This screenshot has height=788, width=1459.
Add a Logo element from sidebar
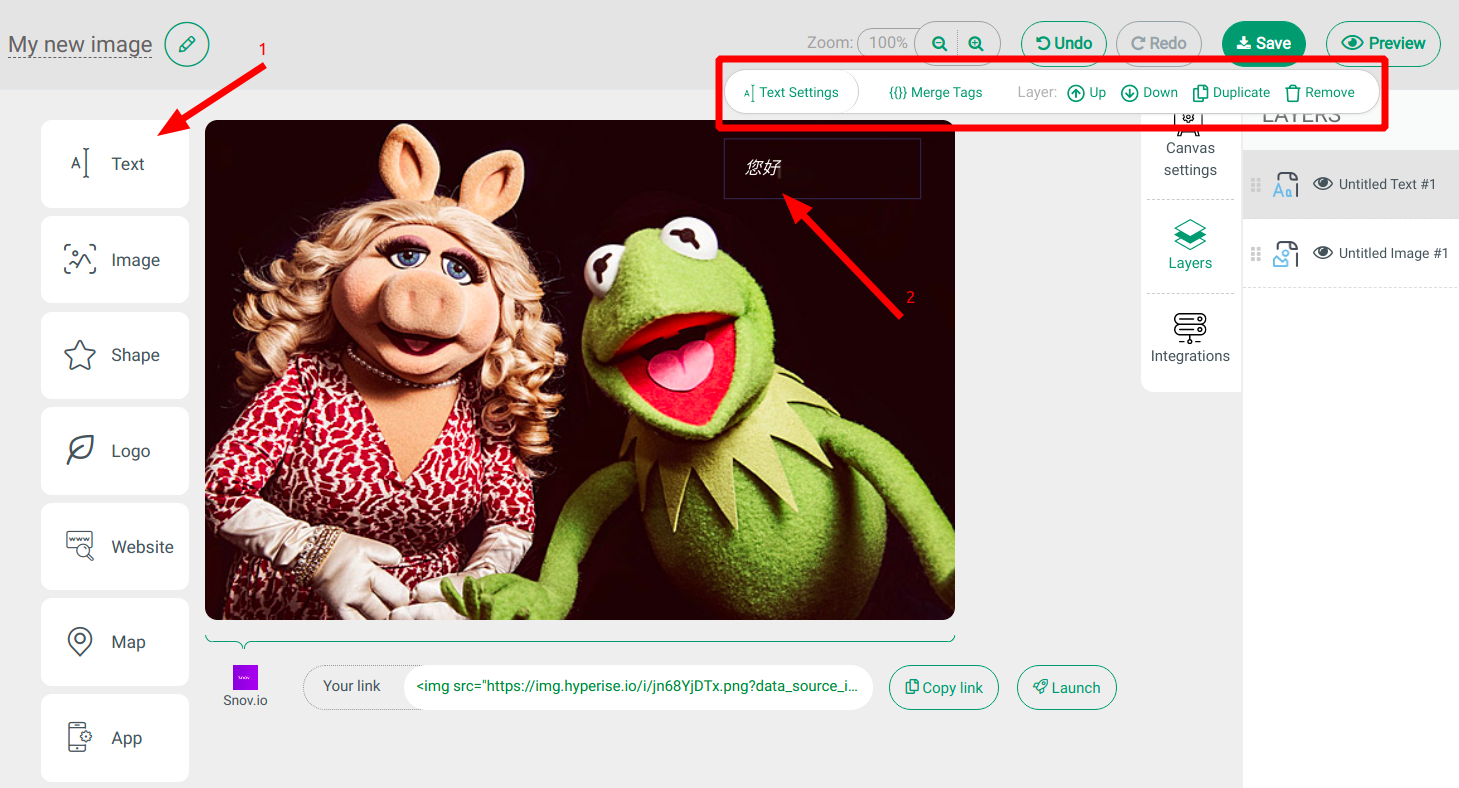[x=115, y=451]
